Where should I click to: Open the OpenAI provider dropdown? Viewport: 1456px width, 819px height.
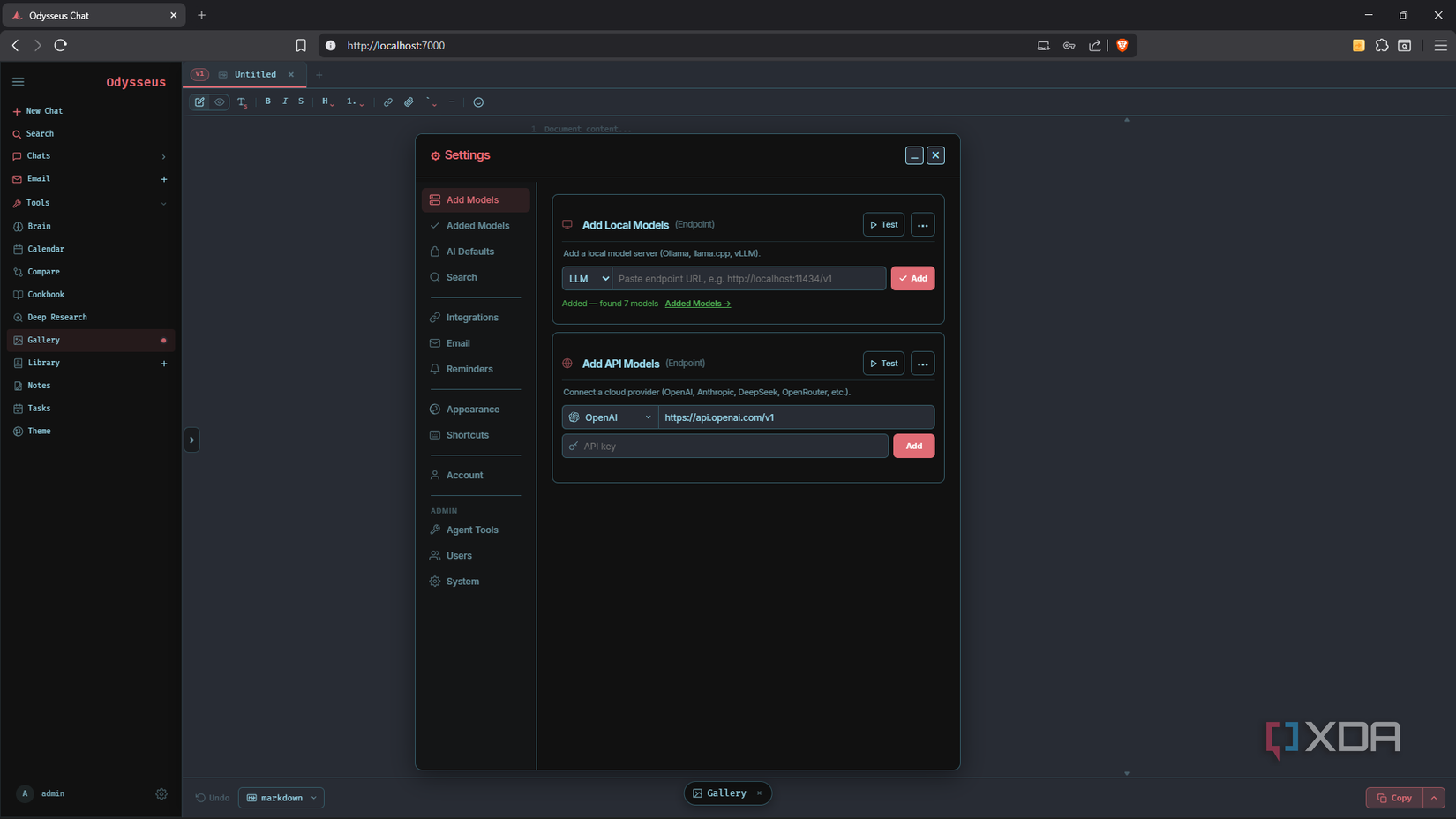point(611,417)
